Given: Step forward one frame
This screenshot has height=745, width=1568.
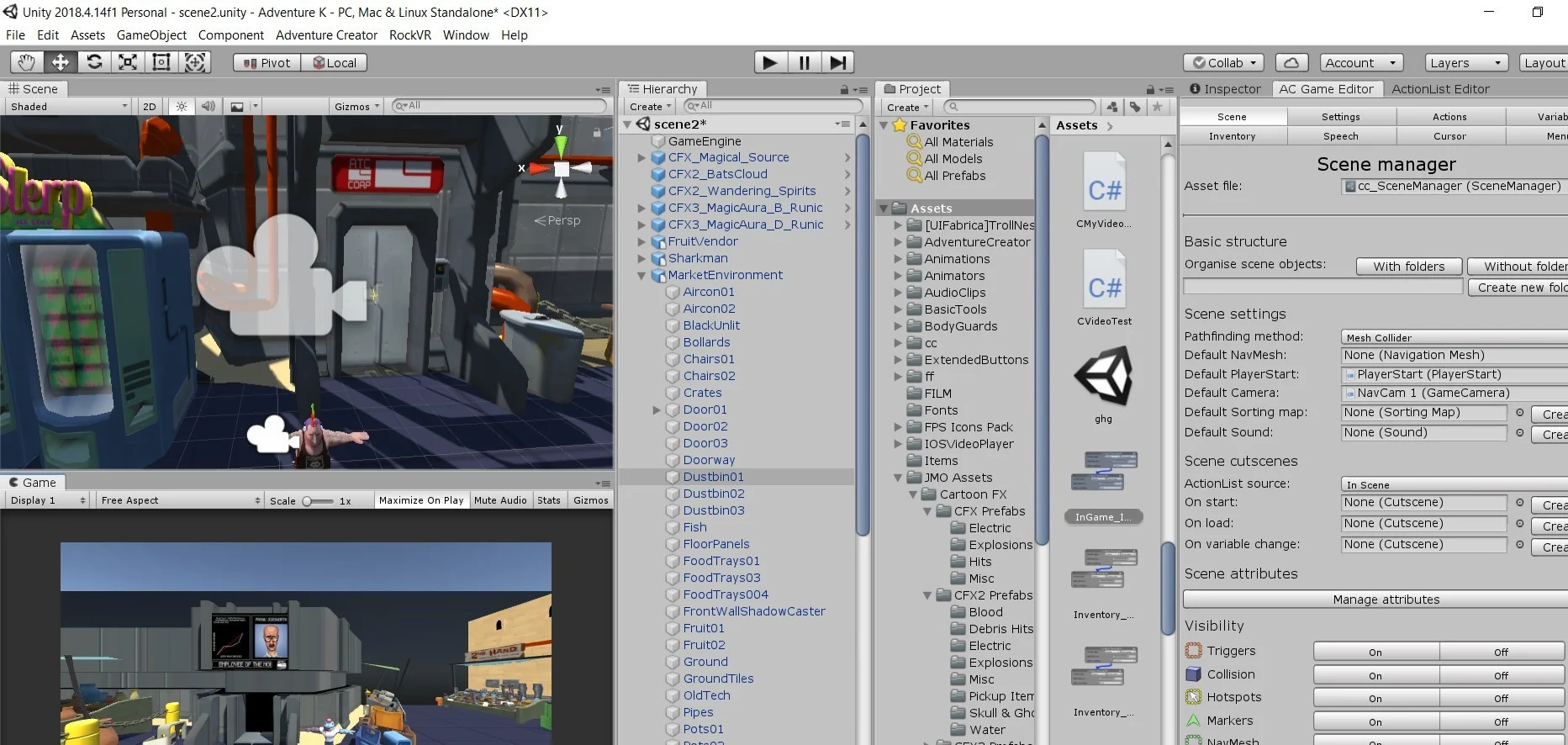Looking at the screenshot, I should [x=838, y=62].
